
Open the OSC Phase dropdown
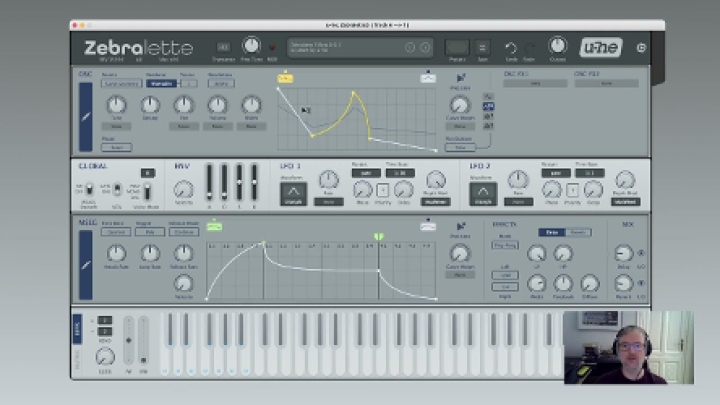pos(116,147)
